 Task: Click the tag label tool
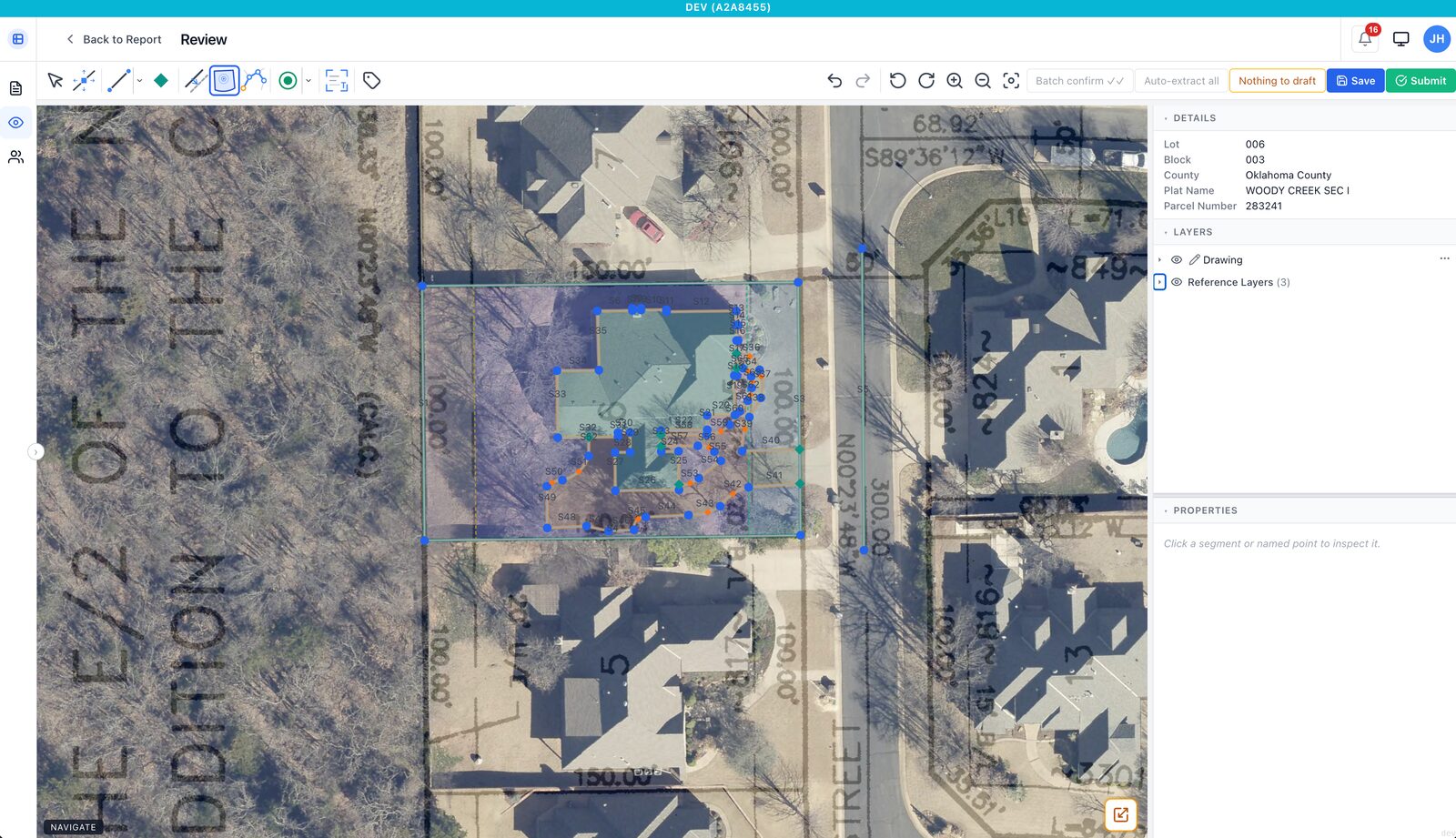pyautogui.click(x=371, y=80)
